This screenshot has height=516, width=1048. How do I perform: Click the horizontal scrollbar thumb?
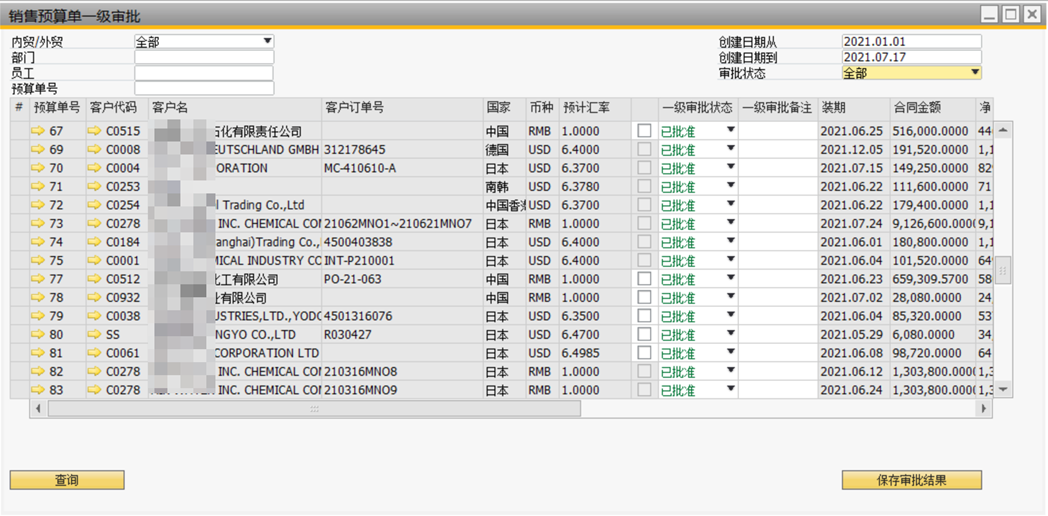coord(314,408)
